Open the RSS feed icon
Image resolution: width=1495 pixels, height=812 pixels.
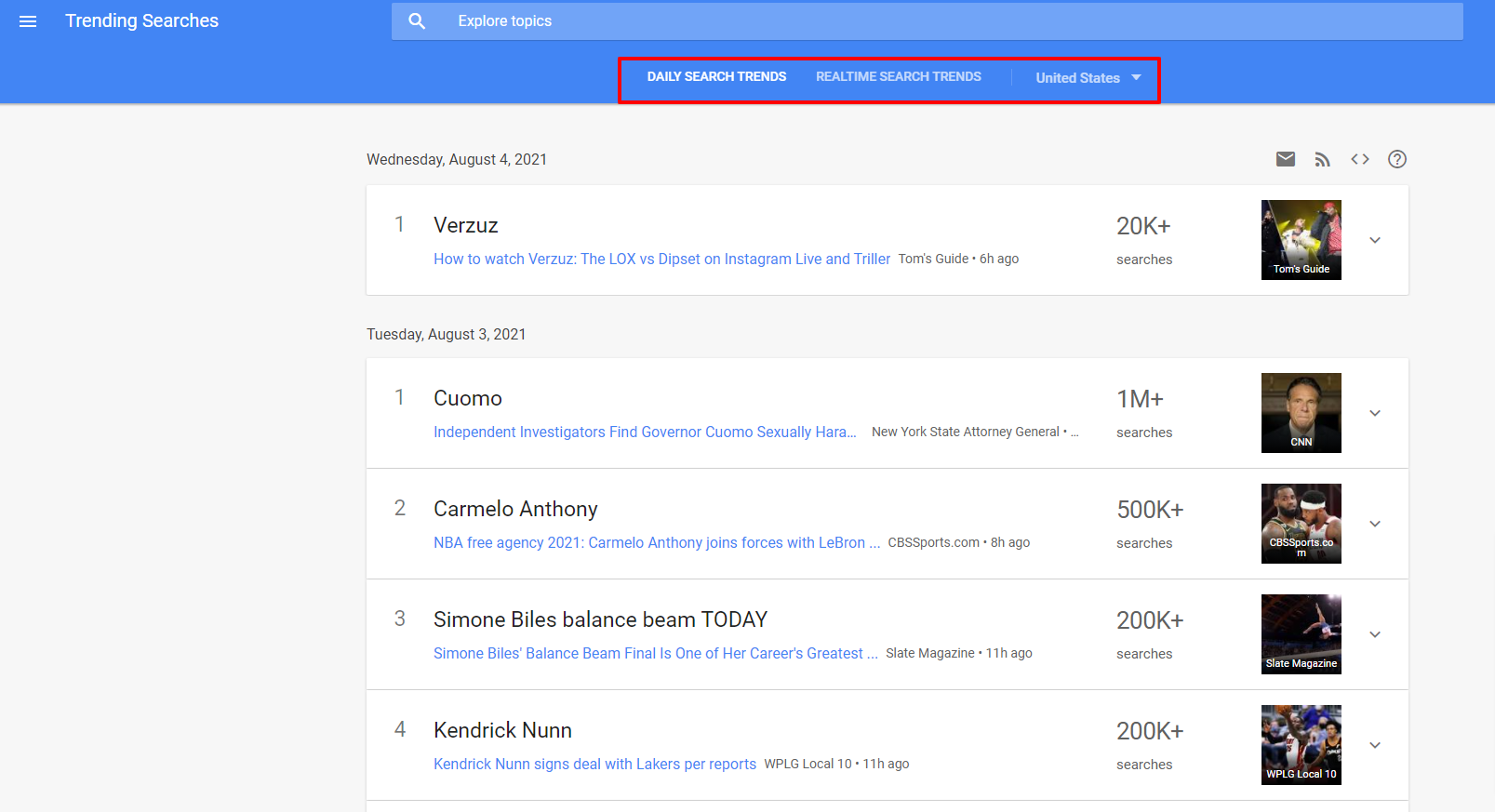(x=1322, y=160)
